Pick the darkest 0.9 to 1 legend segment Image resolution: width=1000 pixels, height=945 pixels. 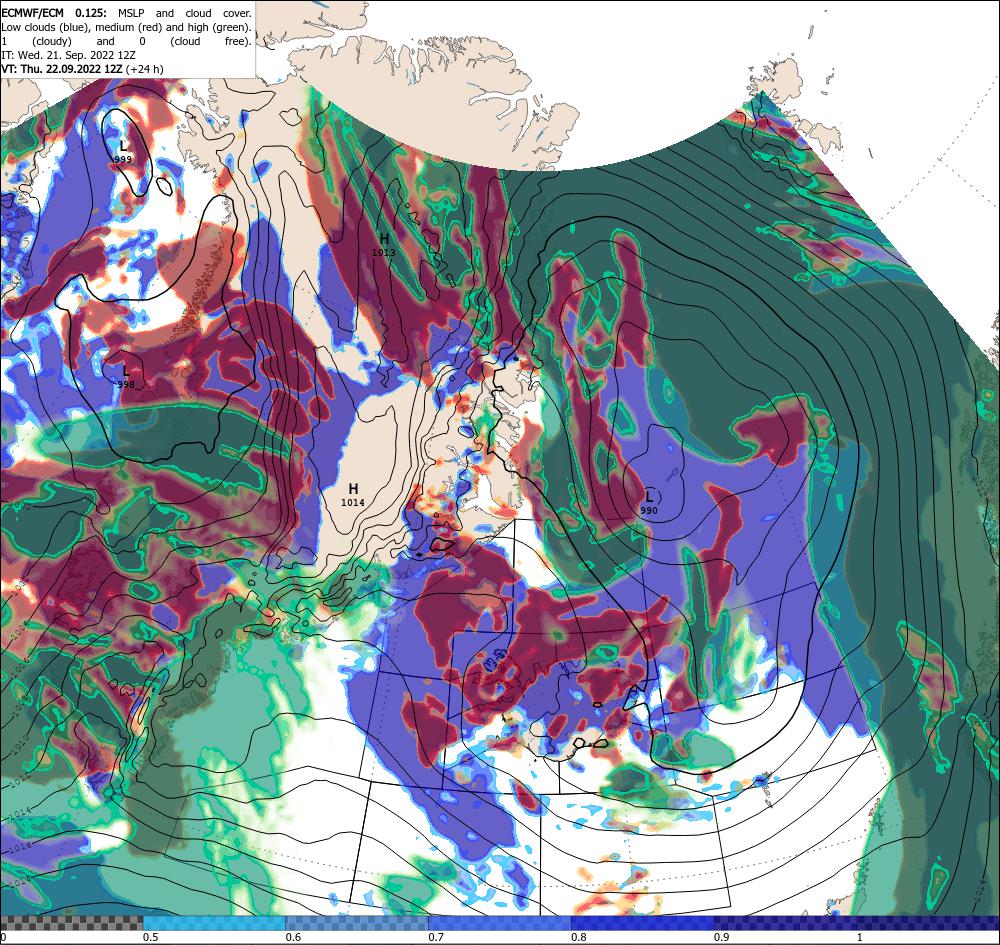click(857, 923)
